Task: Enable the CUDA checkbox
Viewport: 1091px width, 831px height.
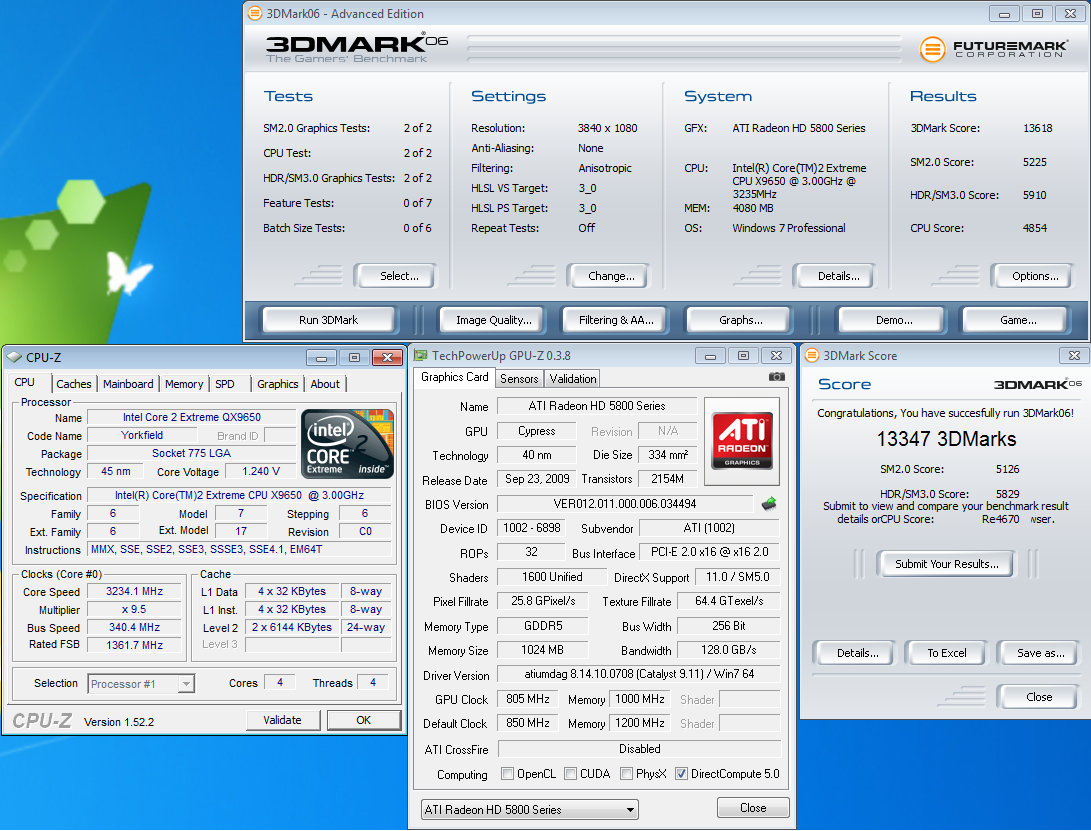Action: [571, 774]
